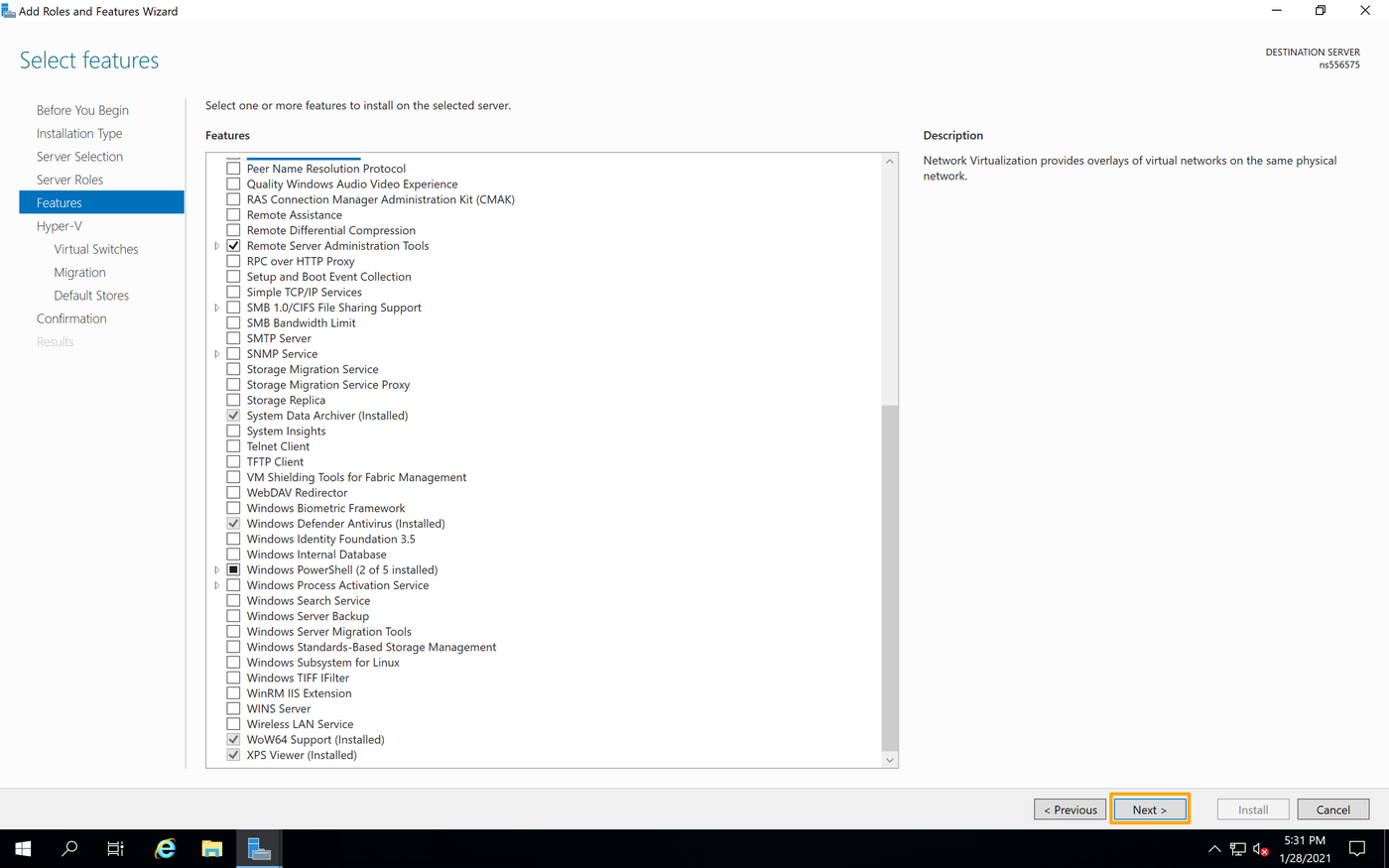This screenshot has width=1389, height=868.
Task: Expand the SNMP Service tree node
Action: [216, 353]
